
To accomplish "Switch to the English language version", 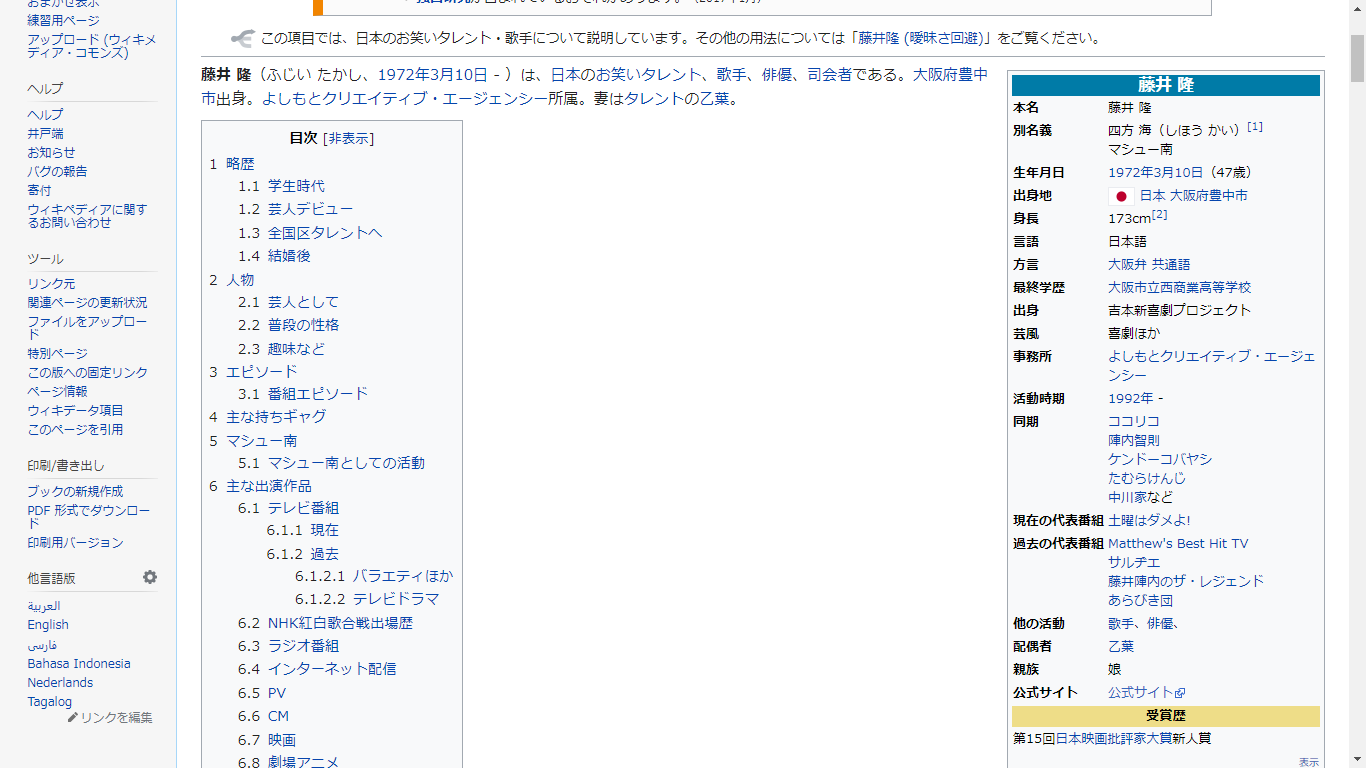I will point(48,625).
